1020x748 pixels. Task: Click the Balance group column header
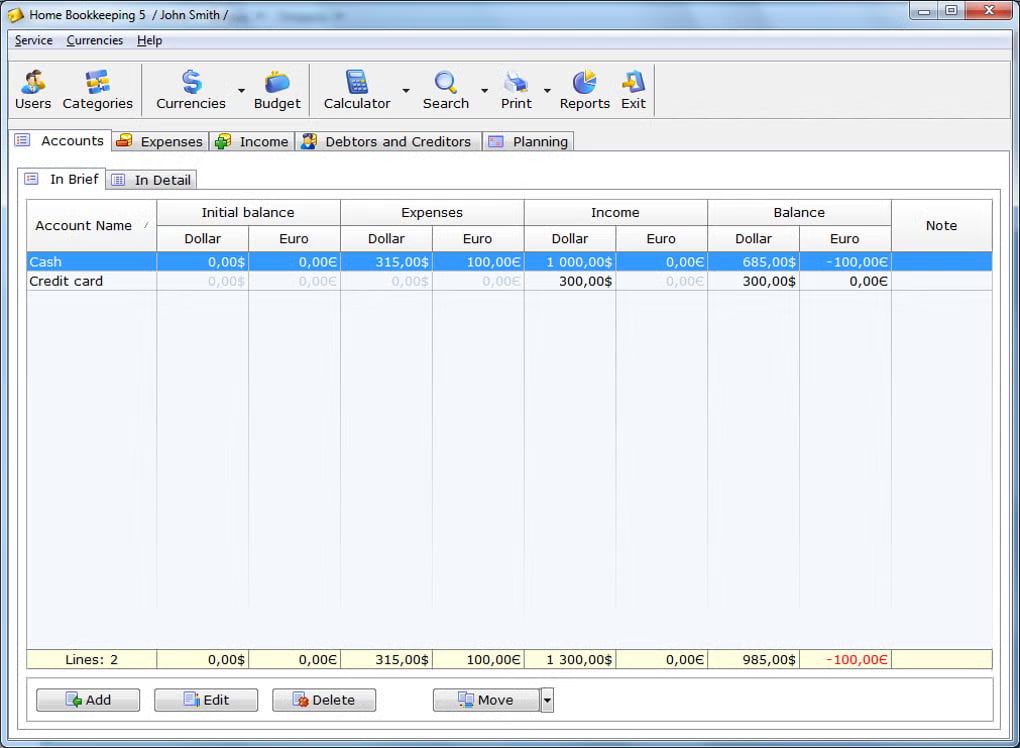coord(799,213)
